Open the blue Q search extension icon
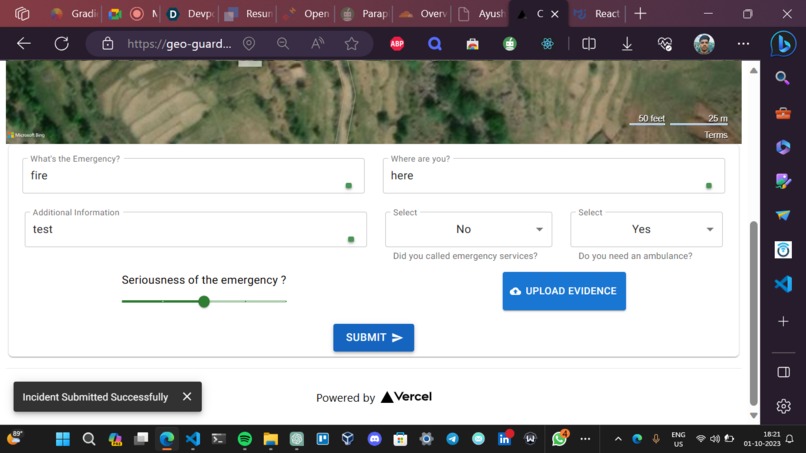This screenshot has width=806, height=453. pyautogui.click(x=435, y=44)
